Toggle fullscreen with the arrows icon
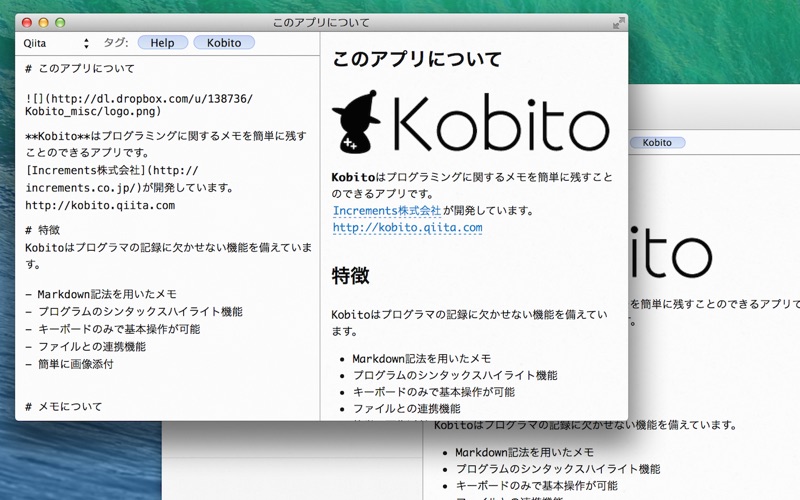Image resolution: width=800 pixels, height=500 pixels. (x=618, y=23)
